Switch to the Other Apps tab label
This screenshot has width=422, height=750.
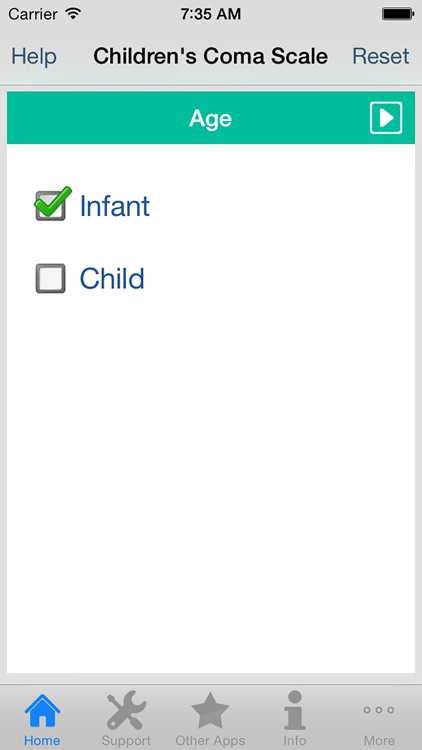[210, 740]
